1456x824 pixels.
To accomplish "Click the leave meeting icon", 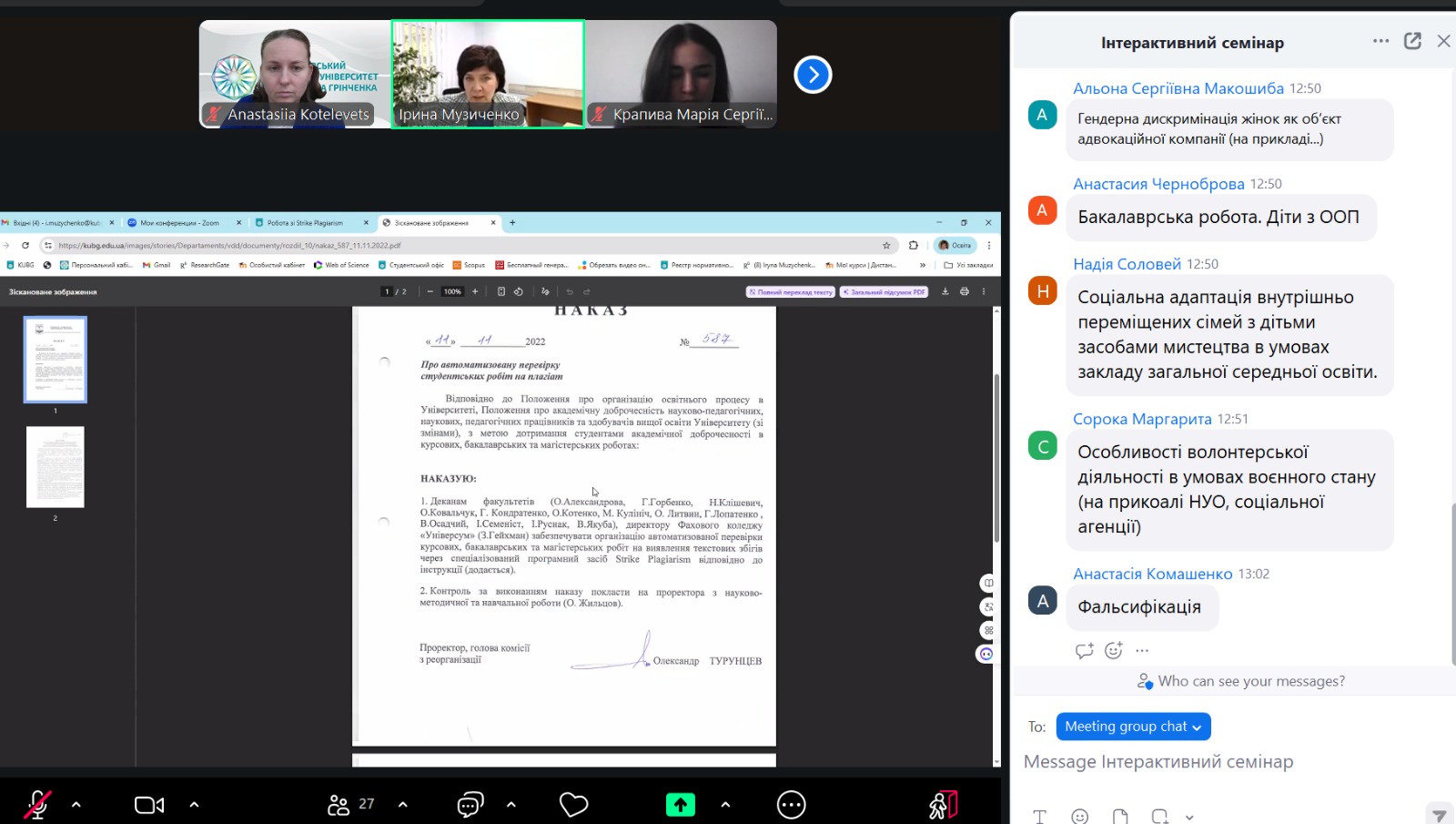I will click(x=943, y=805).
